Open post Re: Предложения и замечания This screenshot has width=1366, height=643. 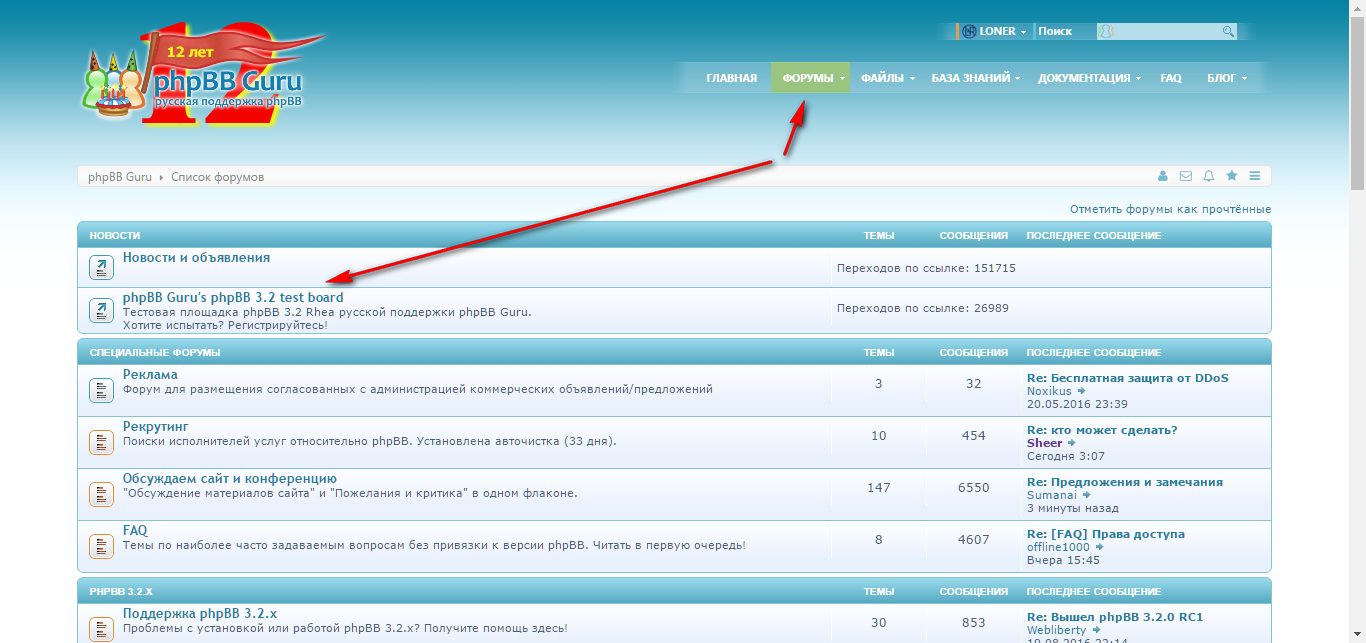point(1125,482)
